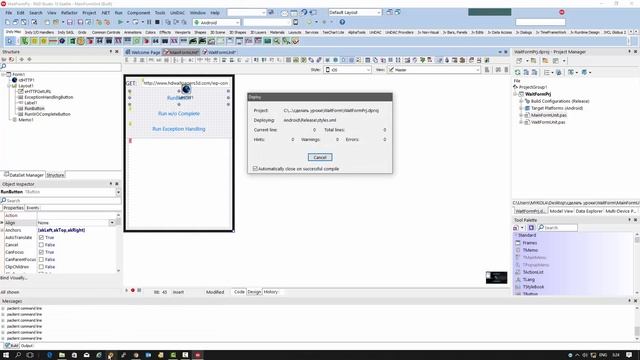Screen dimensions: 640x360
Task: Pick the orange round Indy component icon
Action: coord(80,41)
